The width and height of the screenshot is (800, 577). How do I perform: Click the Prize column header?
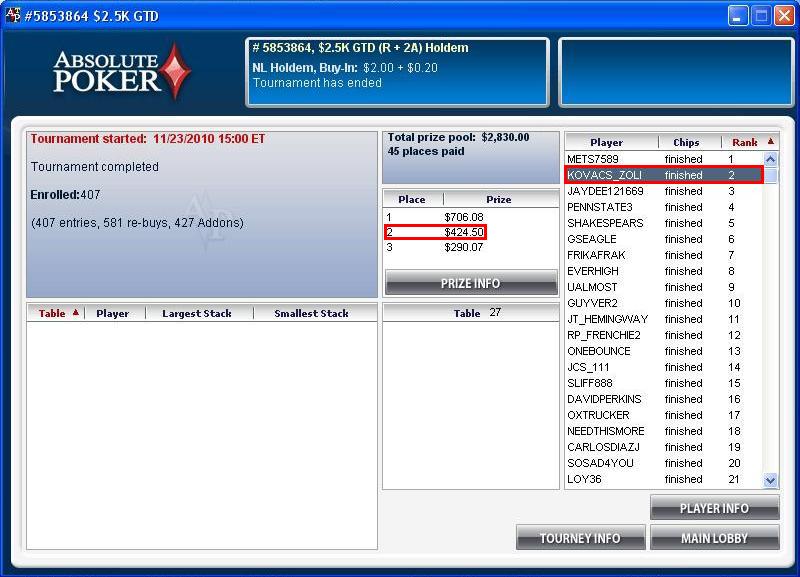[x=498, y=199]
